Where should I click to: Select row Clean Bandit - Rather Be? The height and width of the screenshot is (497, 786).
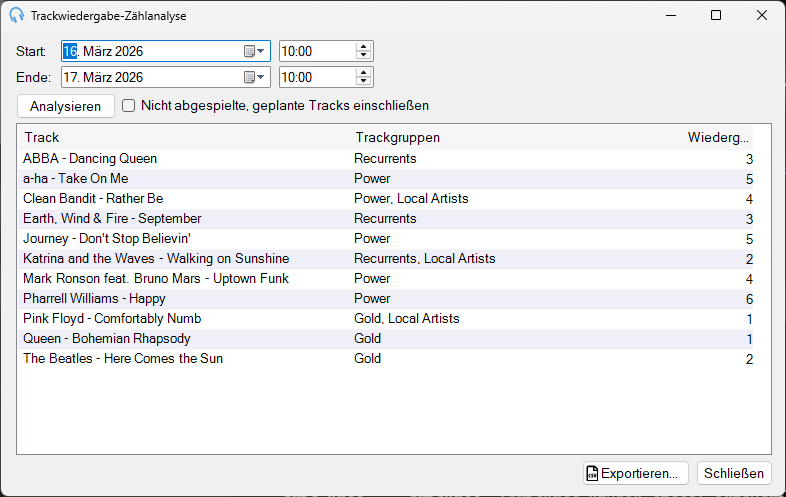click(385, 199)
